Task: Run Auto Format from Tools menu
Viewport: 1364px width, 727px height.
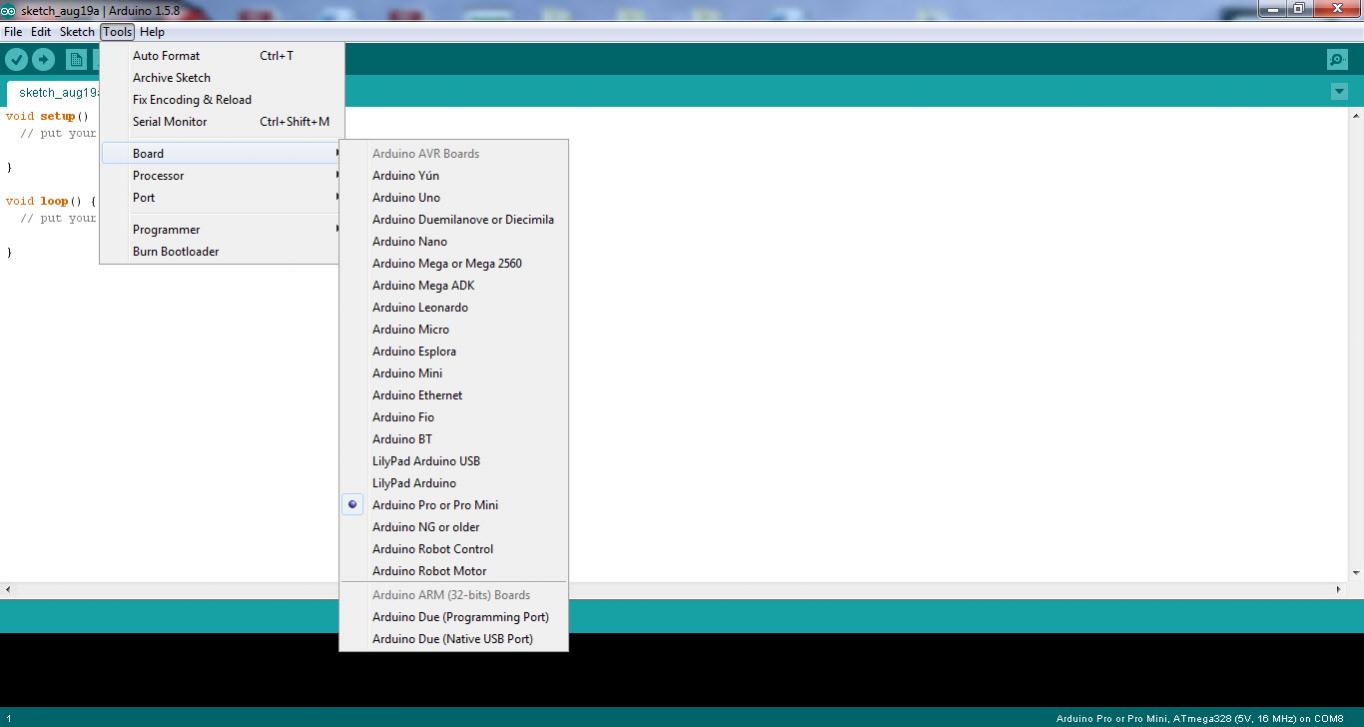Action: click(x=166, y=56)
